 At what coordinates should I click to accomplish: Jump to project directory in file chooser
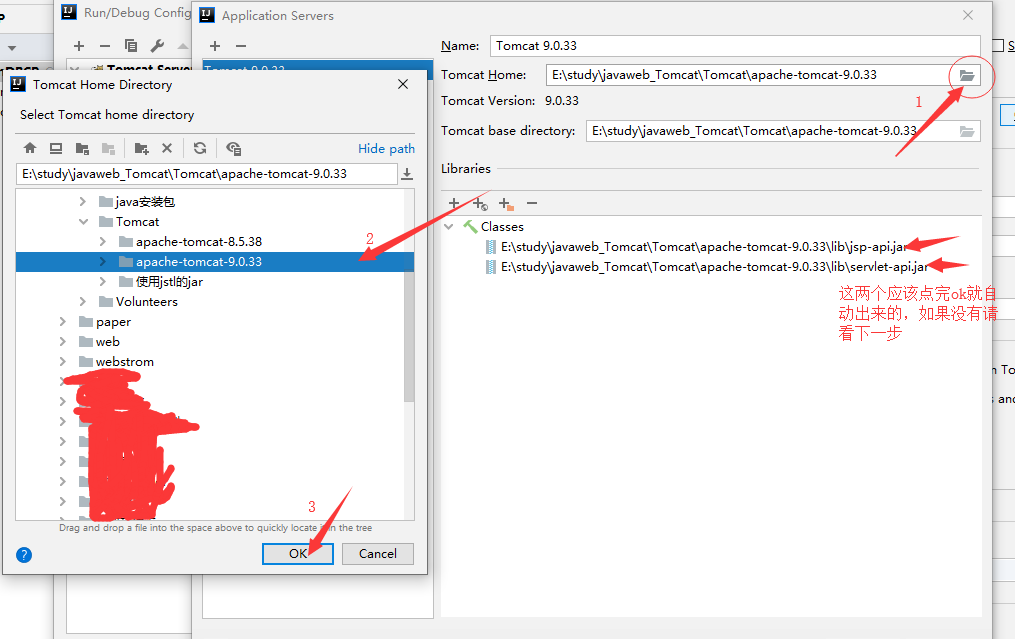point(82,148)
